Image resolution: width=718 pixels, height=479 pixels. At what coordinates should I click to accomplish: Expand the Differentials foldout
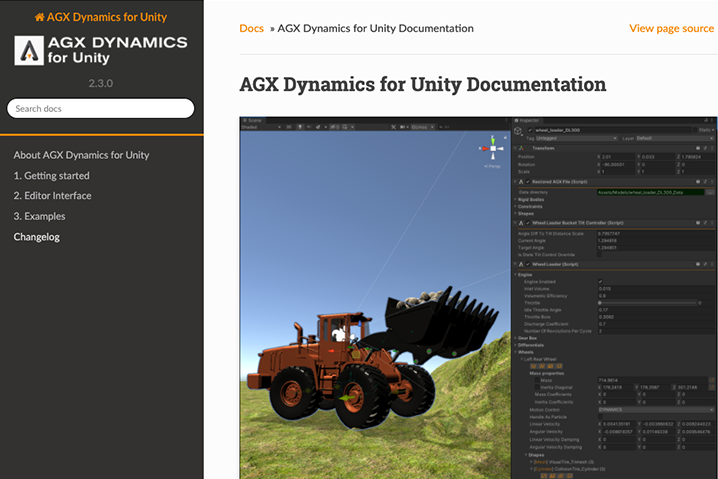(515, 345)
